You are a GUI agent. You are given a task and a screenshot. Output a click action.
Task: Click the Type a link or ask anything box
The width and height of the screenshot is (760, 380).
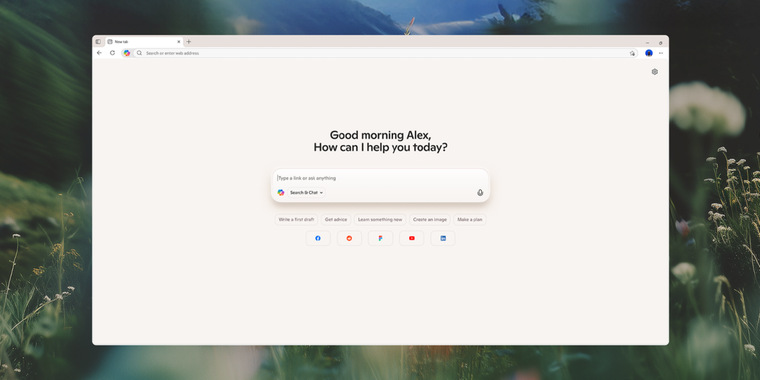click(380, 178)
